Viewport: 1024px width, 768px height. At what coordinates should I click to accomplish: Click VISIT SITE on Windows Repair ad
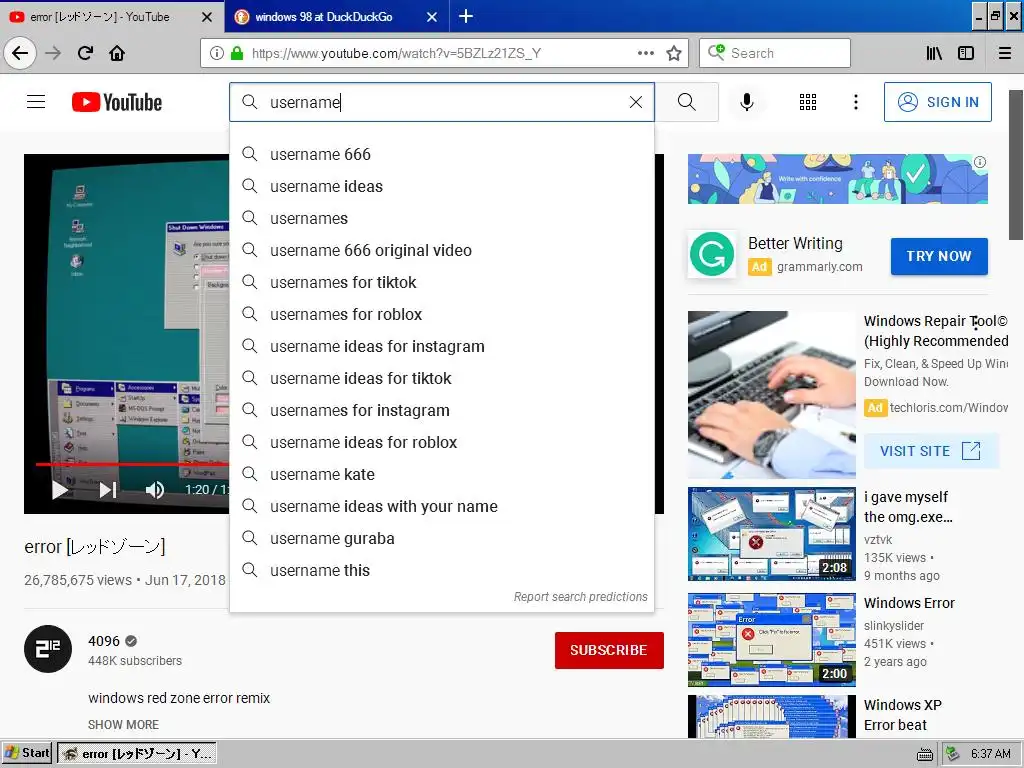pyautogui.click(x=930, y=451)
